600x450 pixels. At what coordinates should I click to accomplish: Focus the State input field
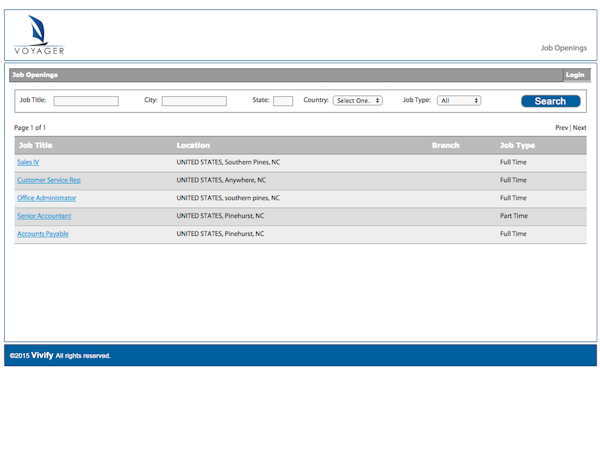(x=283, y=101)
